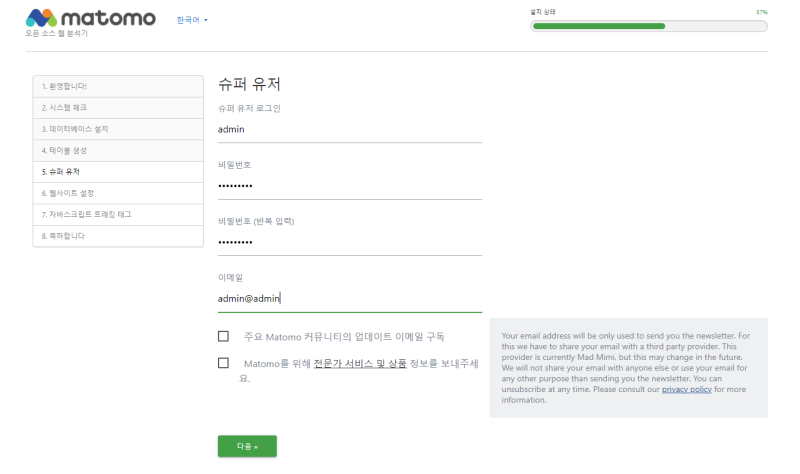Viewport: 800px width, 474px height.
Task: Click the 슈퍼 유저 heading
Action: (249, 84)
